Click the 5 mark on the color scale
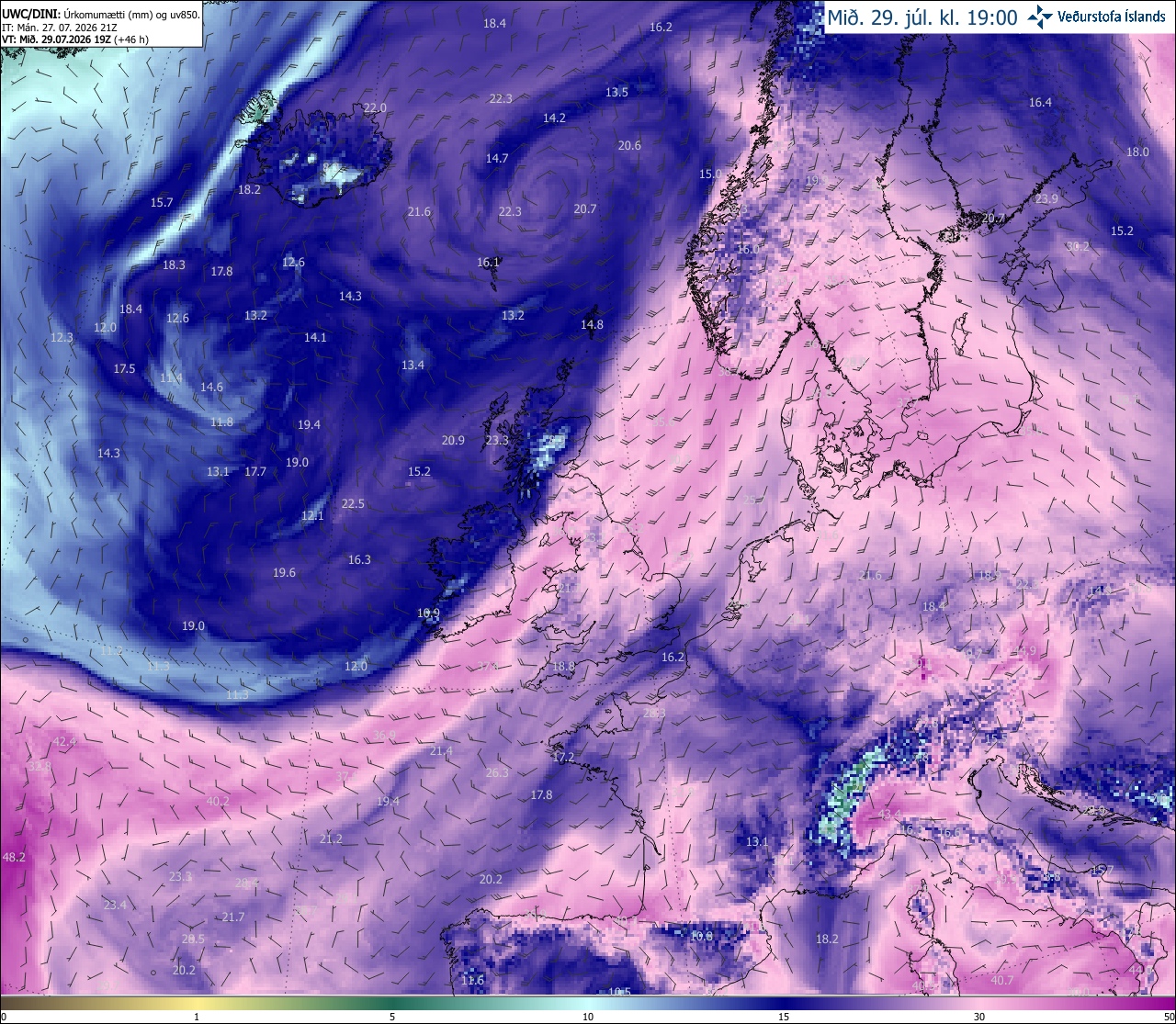This screenshot has height=1024, width=1176. pyautogui.click(x=392, y=1017)
